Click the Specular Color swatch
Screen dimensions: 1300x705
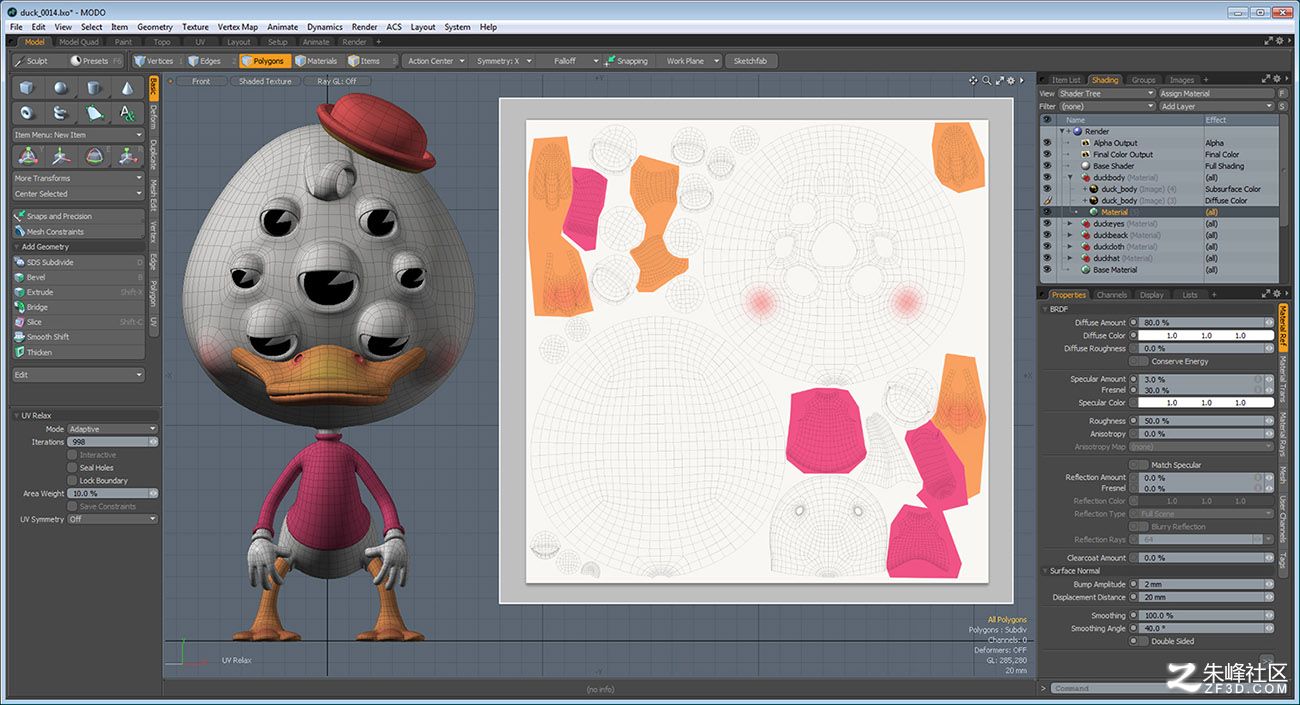click(x=1206, y=403)
